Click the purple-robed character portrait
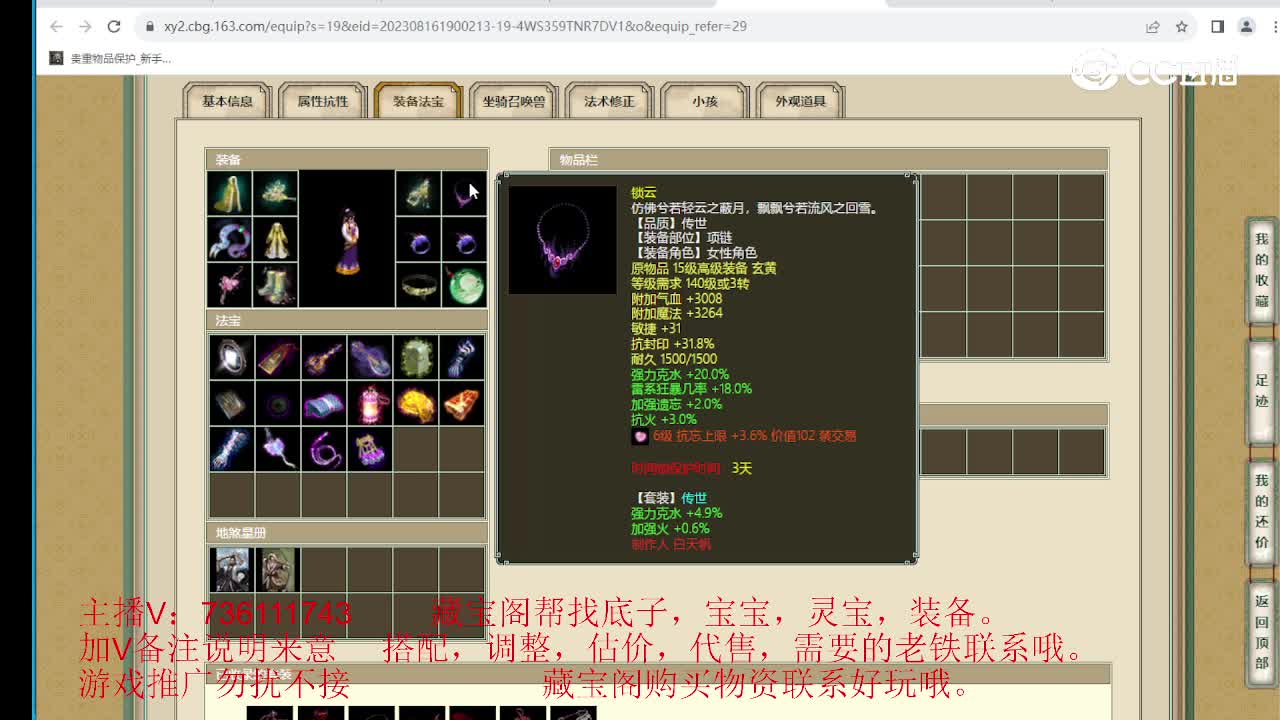The width and height of the screenshot is (1280, 720). [x=347, y=239]
